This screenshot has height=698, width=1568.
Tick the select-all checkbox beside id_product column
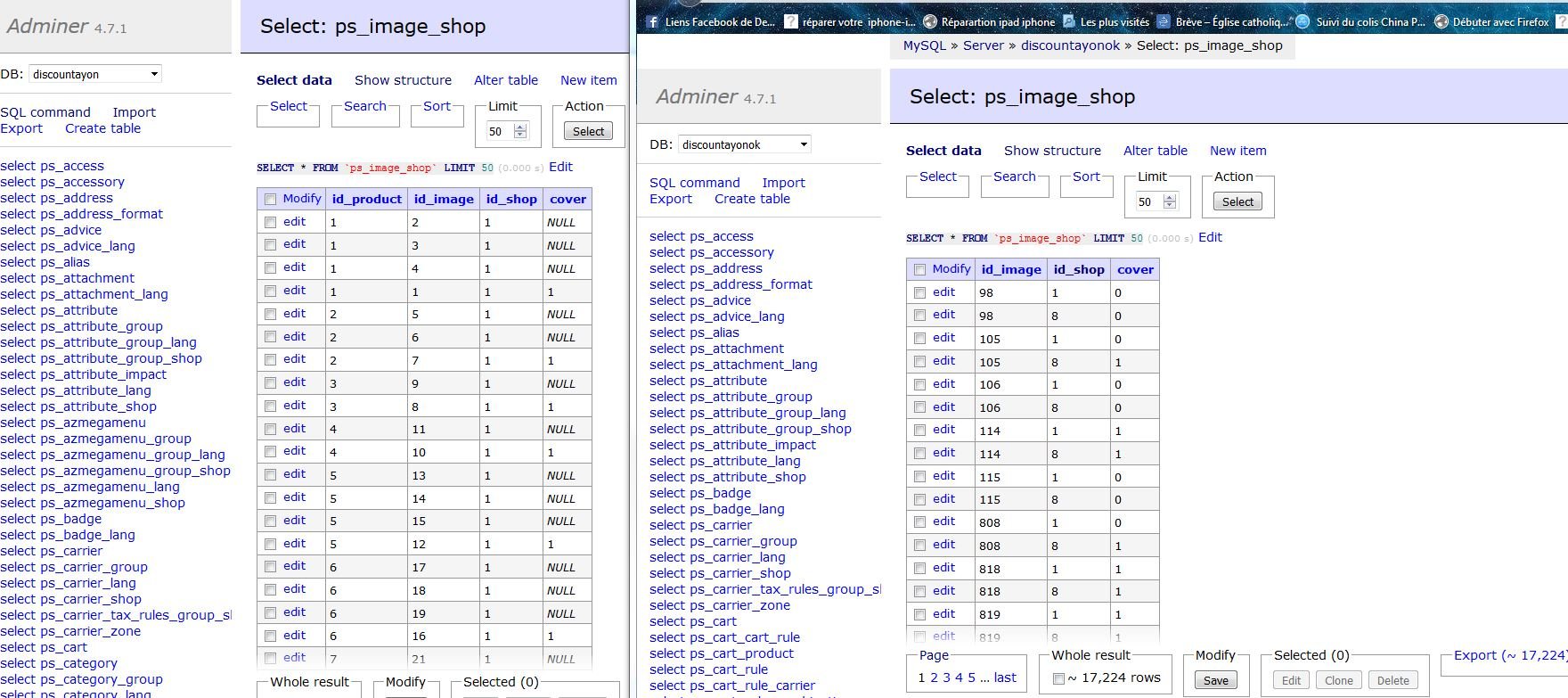point(271,199)
